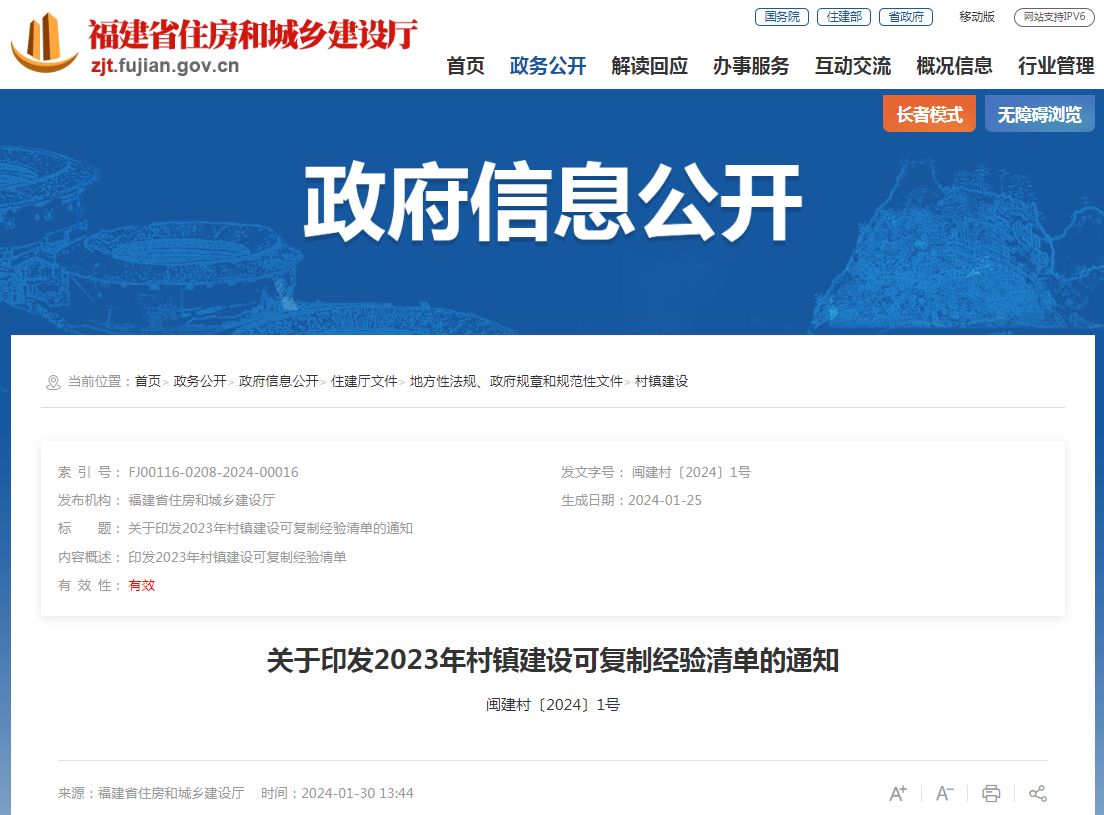Open 村镇建设 breadcrumb link
The image size is (1104, 815).
pyautogui.click(x=661, y=381)
